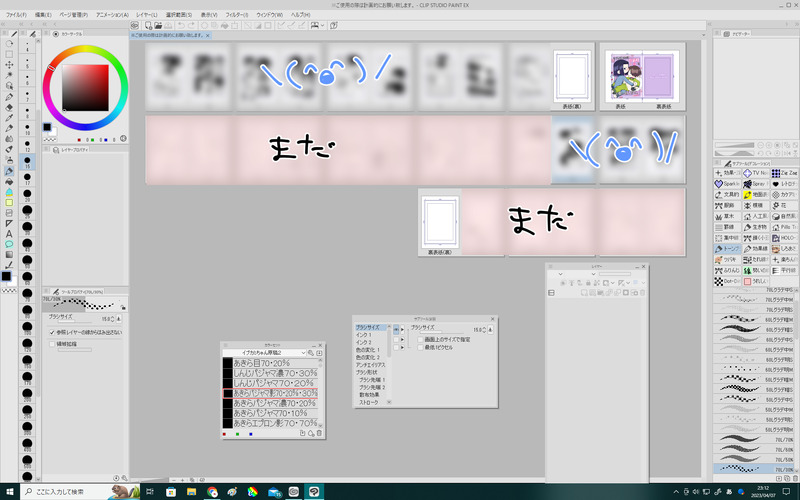Toggle 参照レイヤーの線からはみ出さない checkbox
Image resolution: width=800 pixels, height=500 pixels.
52,332
